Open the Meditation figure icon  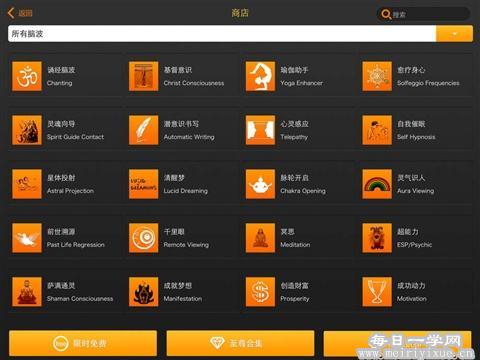click(x=260, y=238)
